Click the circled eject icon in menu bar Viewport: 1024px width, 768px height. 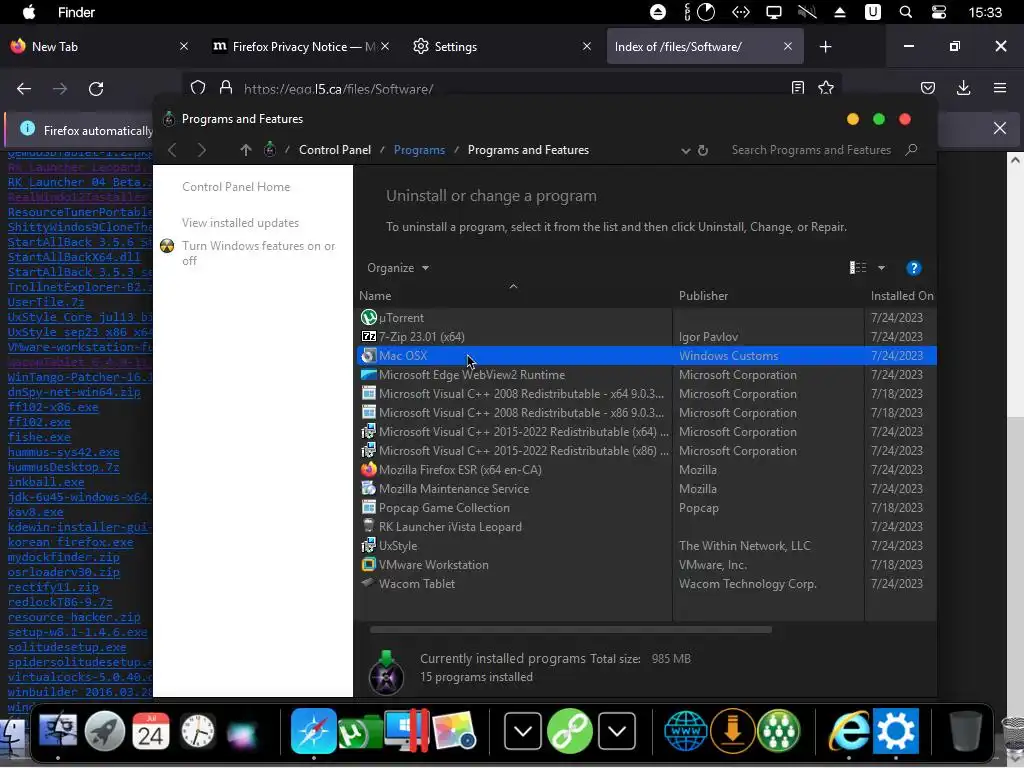658,12
